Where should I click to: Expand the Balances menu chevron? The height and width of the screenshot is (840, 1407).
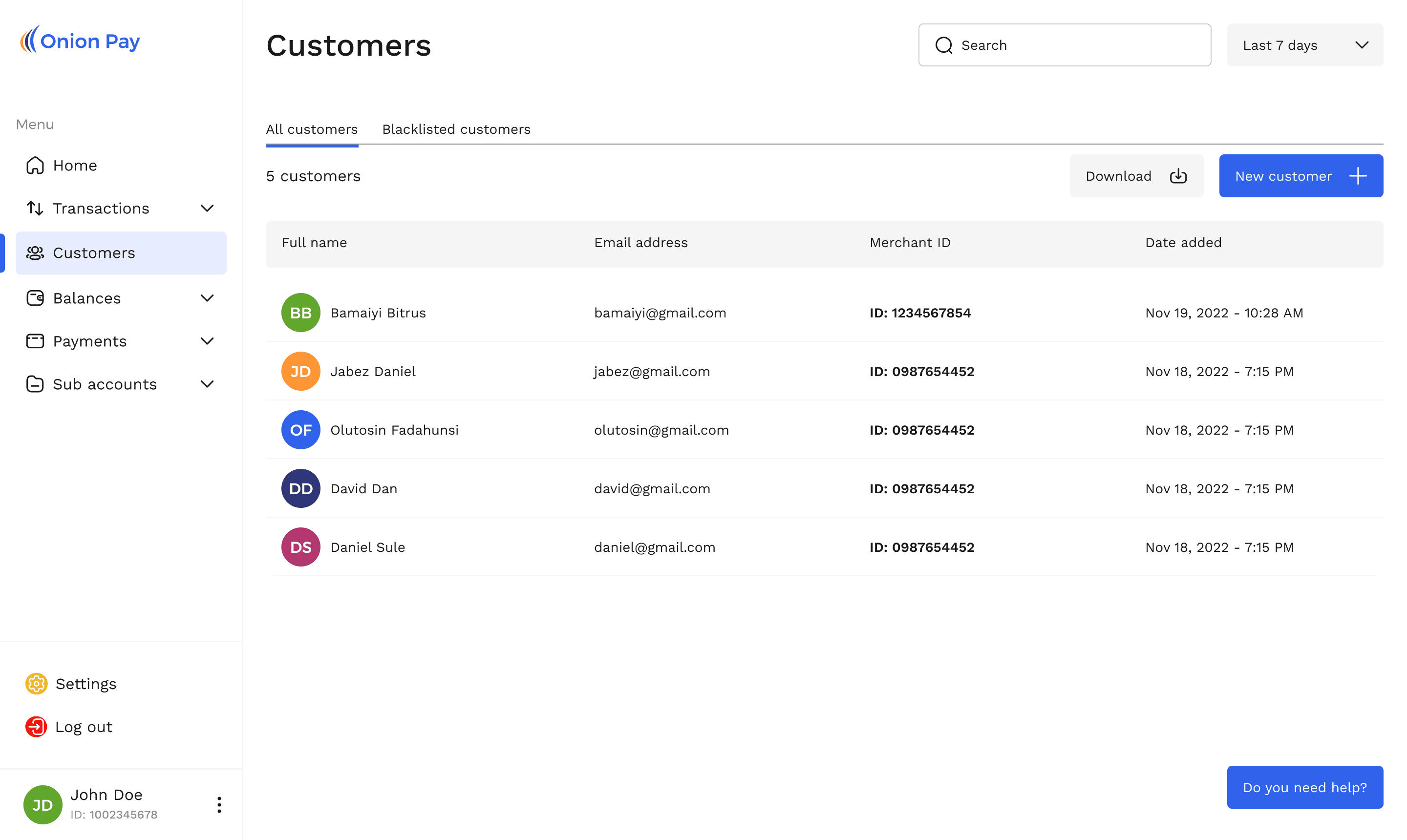pyautogui.click(x=207, y=298)
